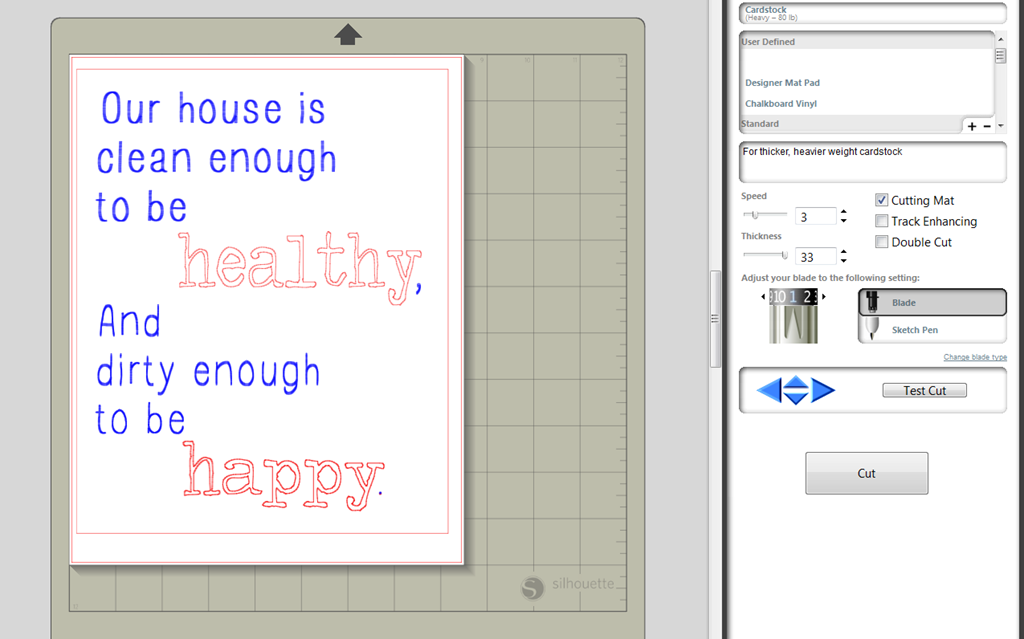Viewport: 1024px width, 639px height.
Task: Click the Speed slider
Action: point(765,214)
